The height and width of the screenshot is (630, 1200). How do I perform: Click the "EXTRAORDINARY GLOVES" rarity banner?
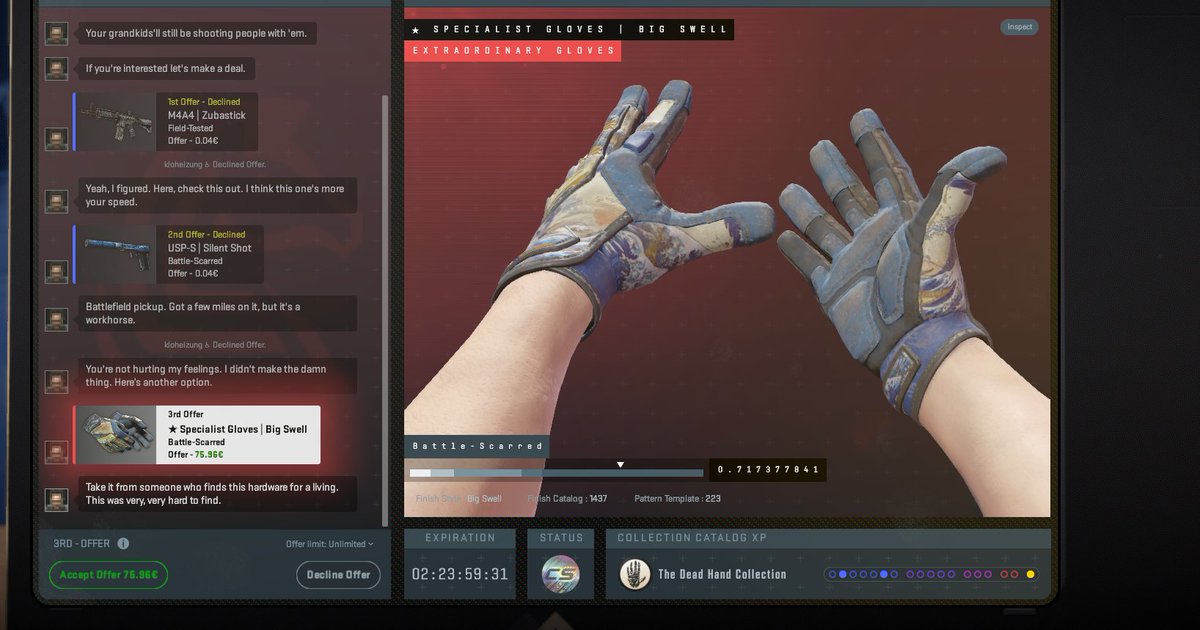(x=514, y=50)
